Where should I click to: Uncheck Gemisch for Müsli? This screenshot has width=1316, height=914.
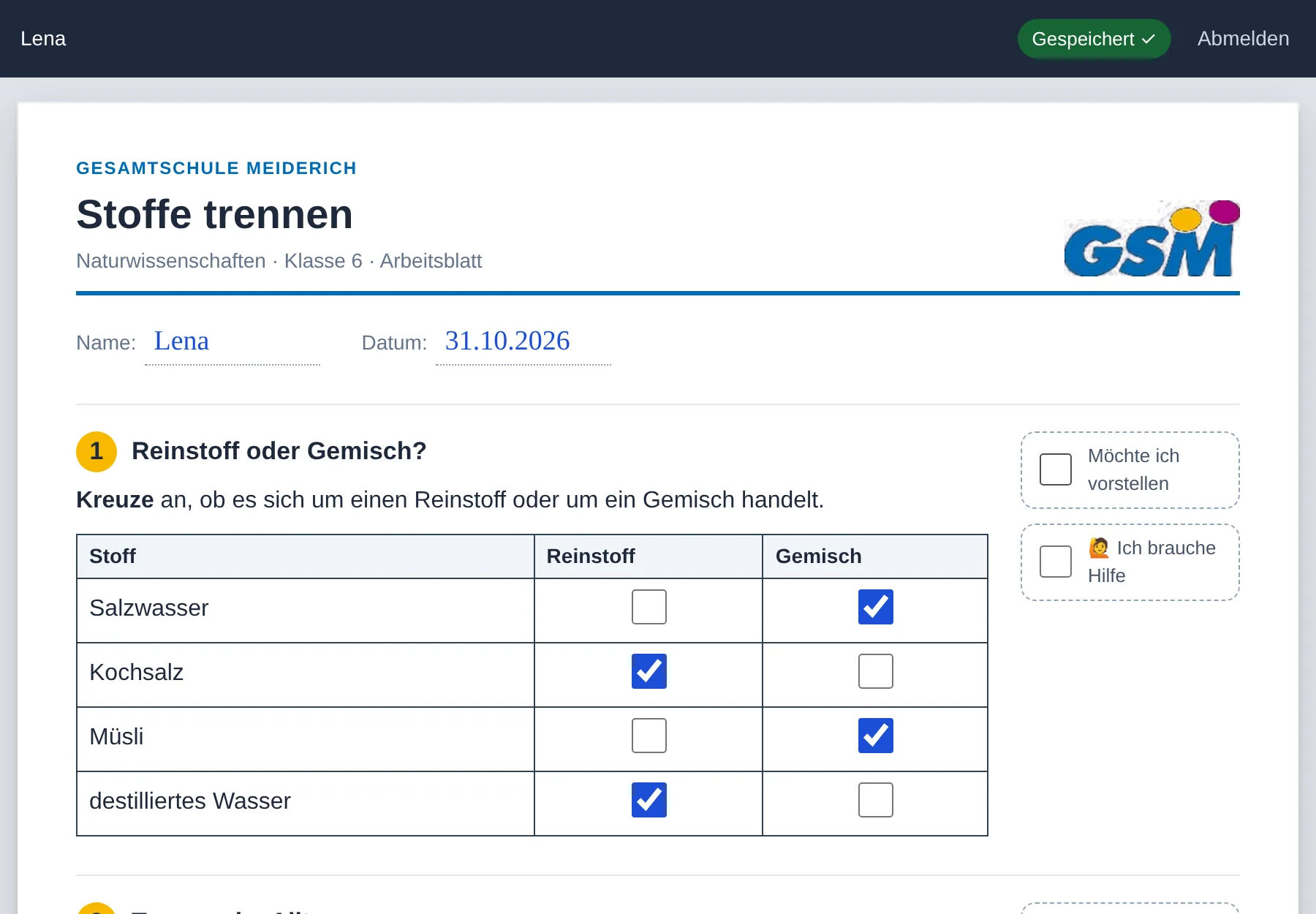876,736
